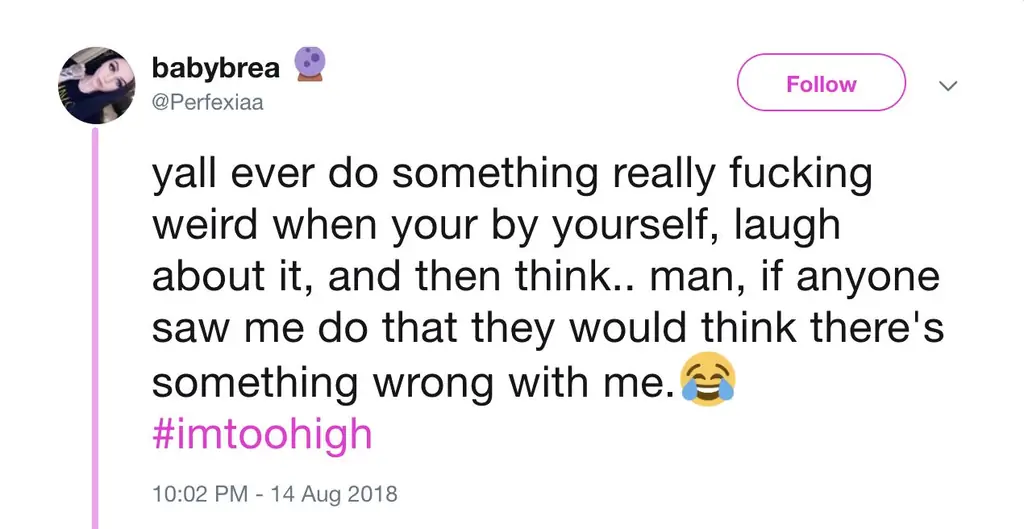Open the @Perfexiaa handle link
Viewport: 1024px width, 529px height.
(x=208, y=102)
